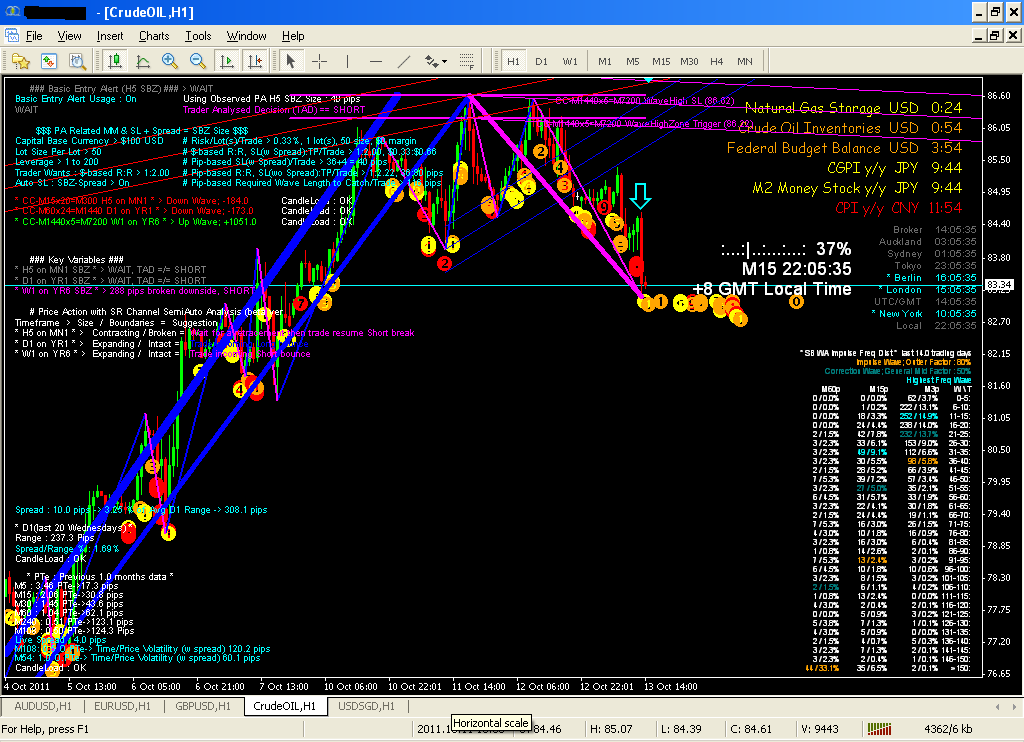Activate the Zoom In magnifier
Screen dimensions: 1024x742
pyautogui.click(x=167, y=61)
